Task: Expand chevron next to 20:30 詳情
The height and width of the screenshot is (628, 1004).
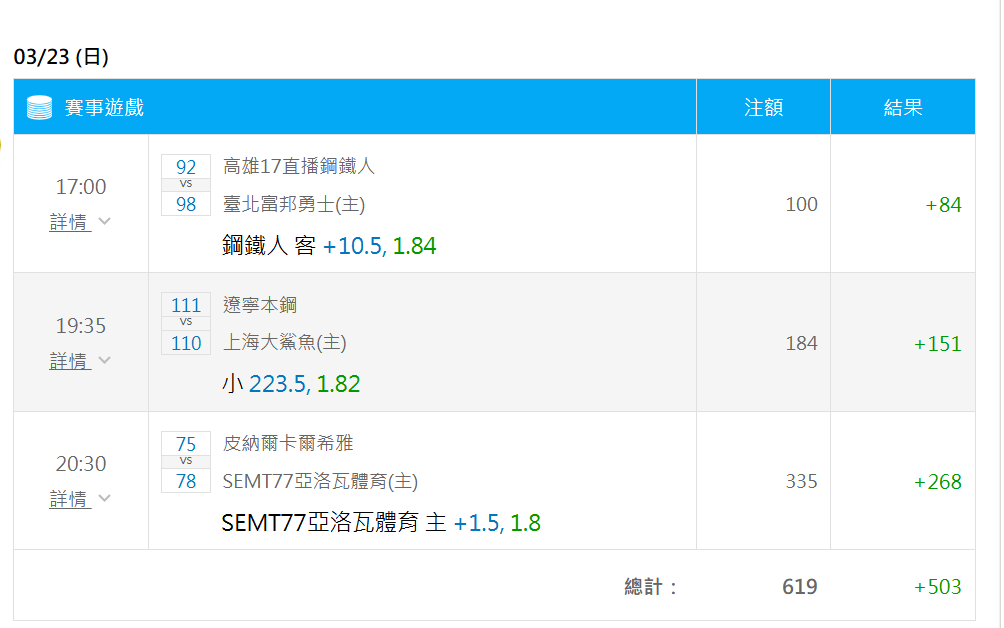Action: 105,498
